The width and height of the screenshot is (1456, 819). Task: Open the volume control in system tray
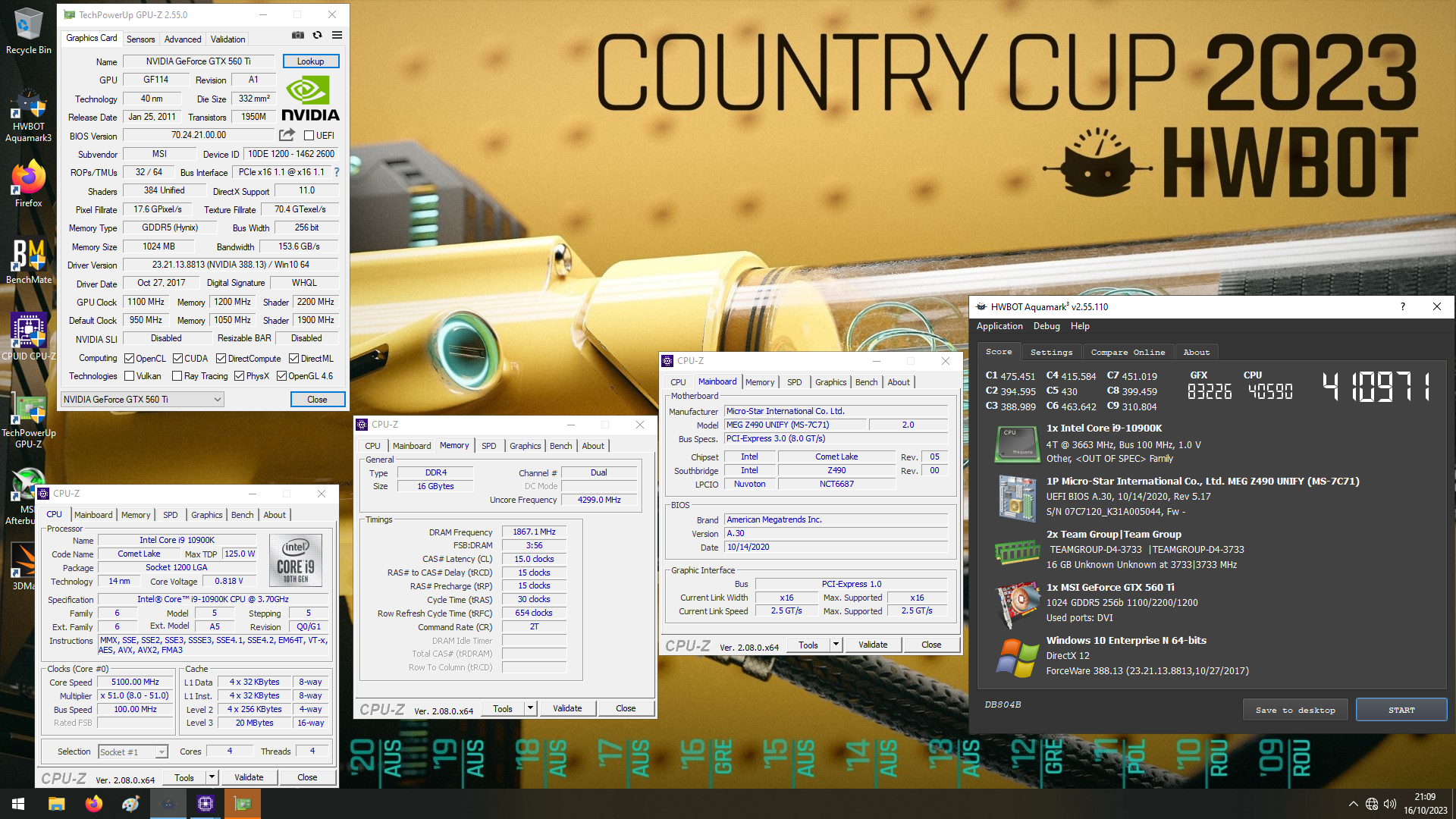click(x=1389, y=804)
